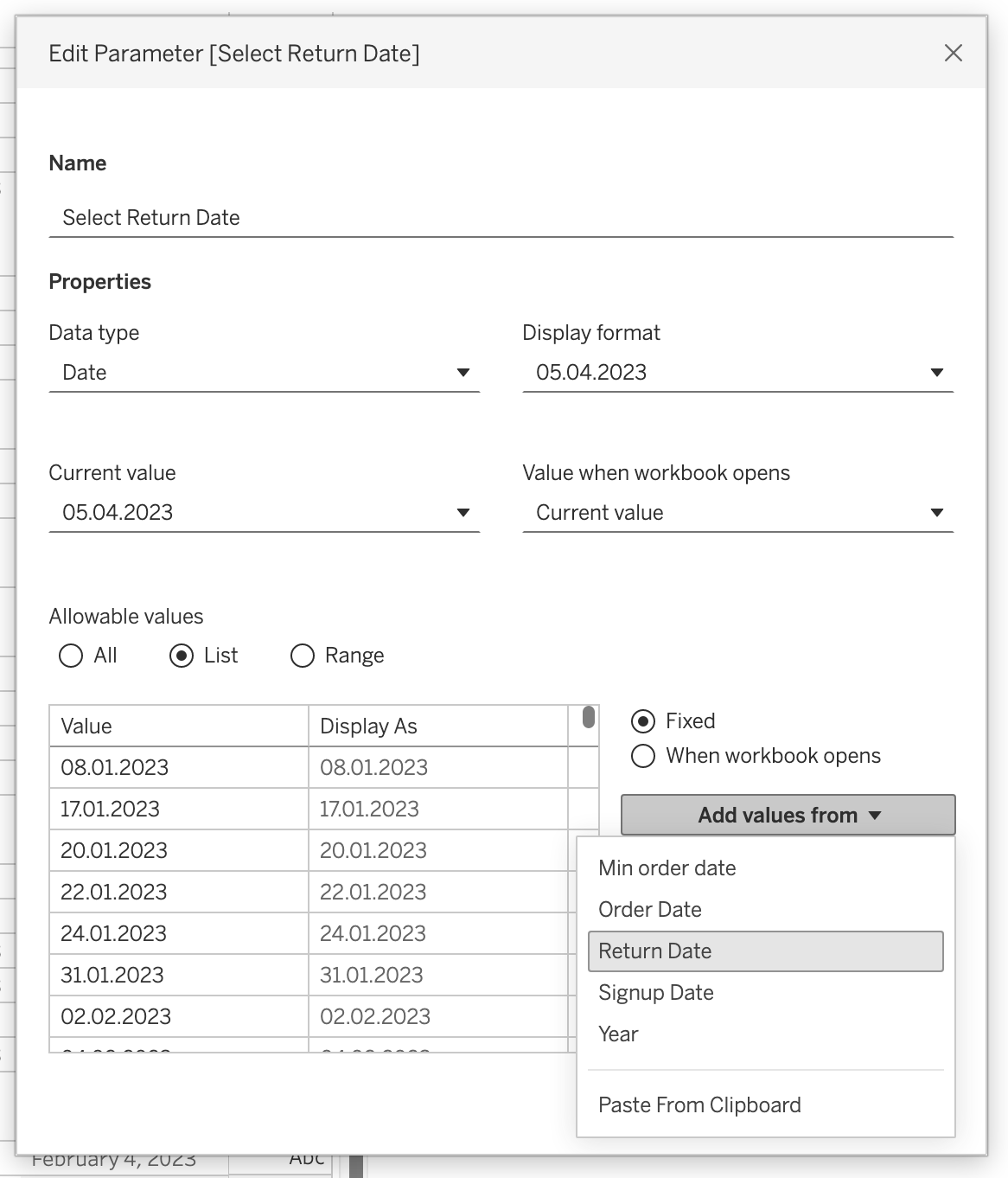Select the 08.01.2023 value cell
This screenshot has width=1008, height=1178.
tap(178, 768)
